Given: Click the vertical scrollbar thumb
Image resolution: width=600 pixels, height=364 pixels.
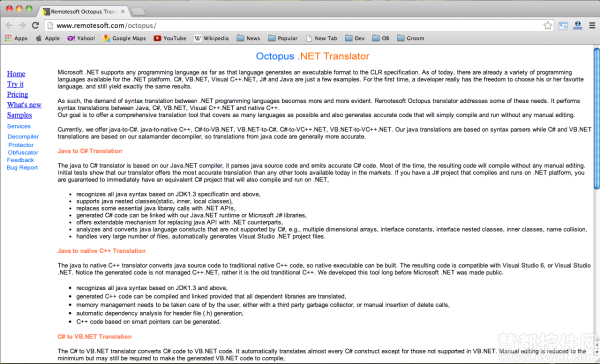Looking at the screenshot, I should [597, 118].
